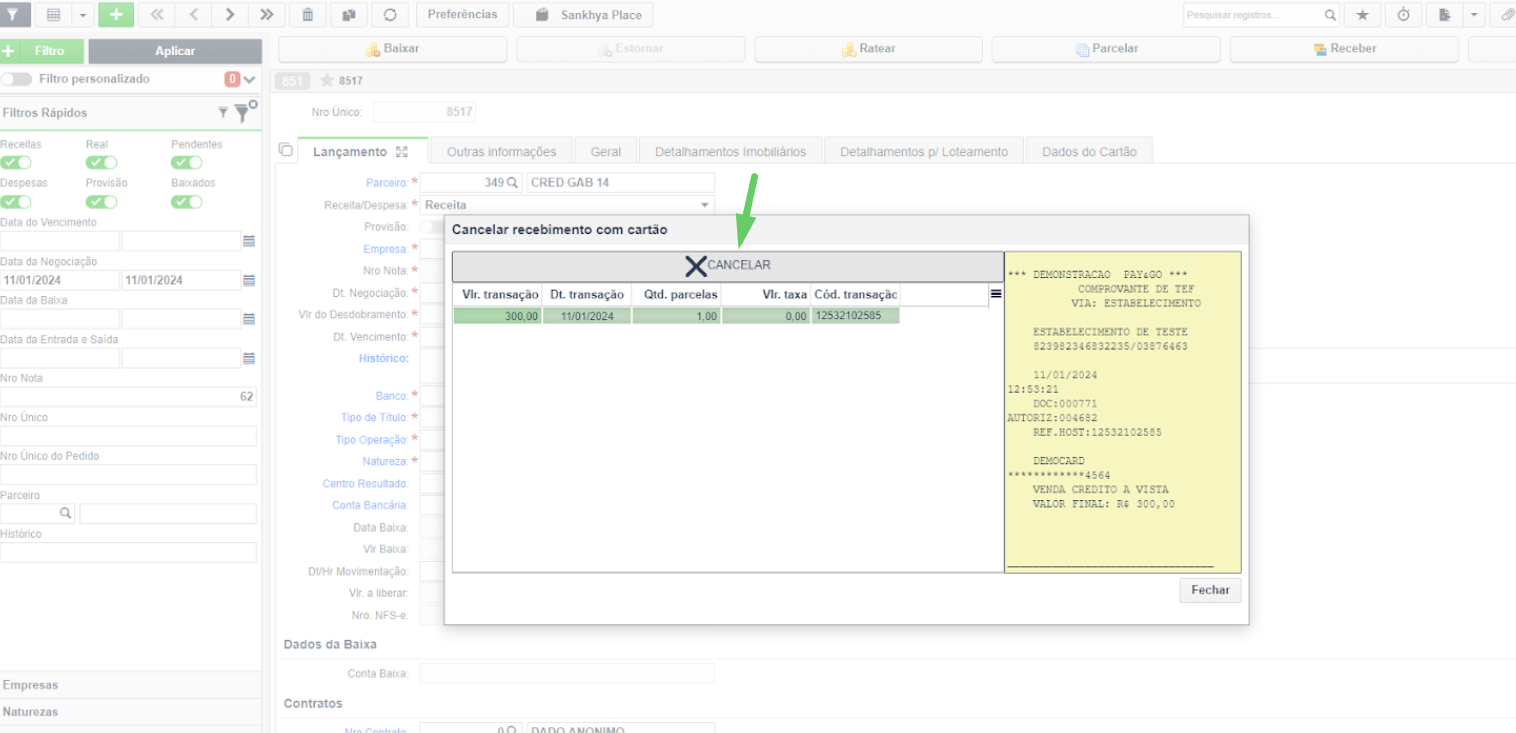Image resolution: width=1516 pixels, height=733 pixels.
Task: Go to last record
Action: (x=266, y=15)
